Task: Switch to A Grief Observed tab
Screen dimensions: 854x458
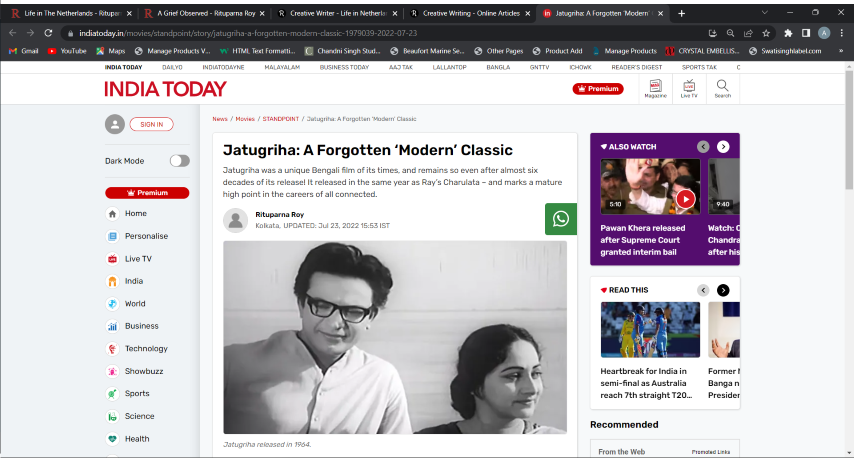Action: point(205,13)
